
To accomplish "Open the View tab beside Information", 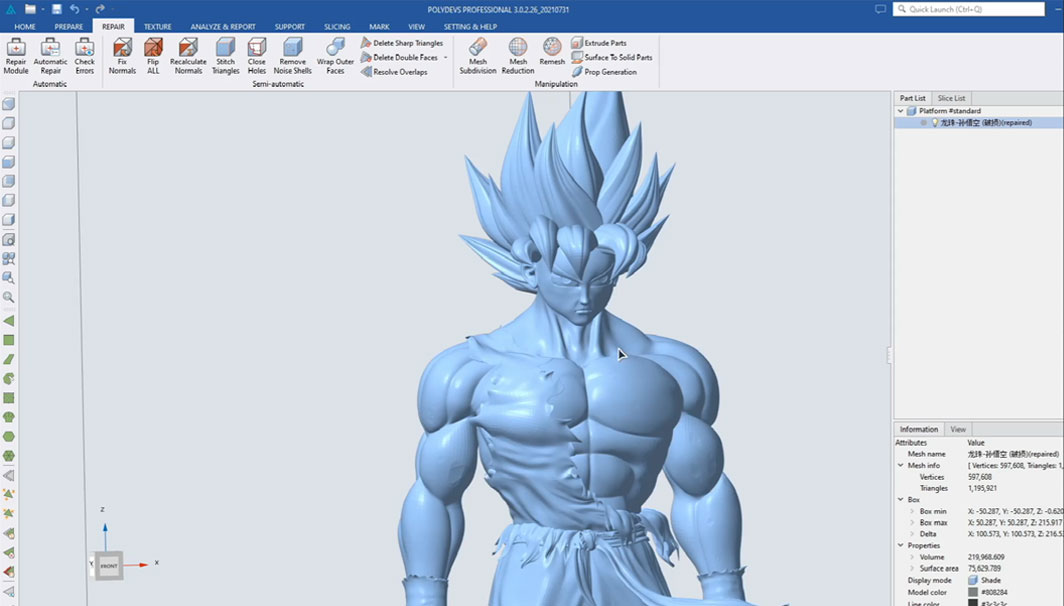I will pyautogui.click(x=958, y=430).
